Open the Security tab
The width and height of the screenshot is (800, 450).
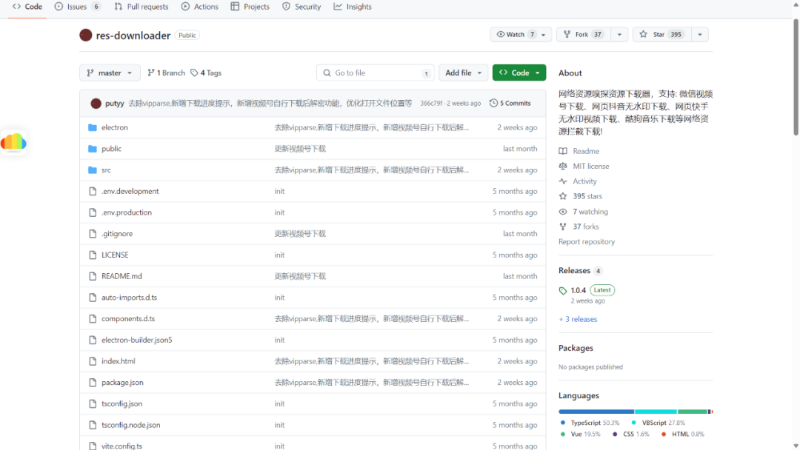coord(302,7)
